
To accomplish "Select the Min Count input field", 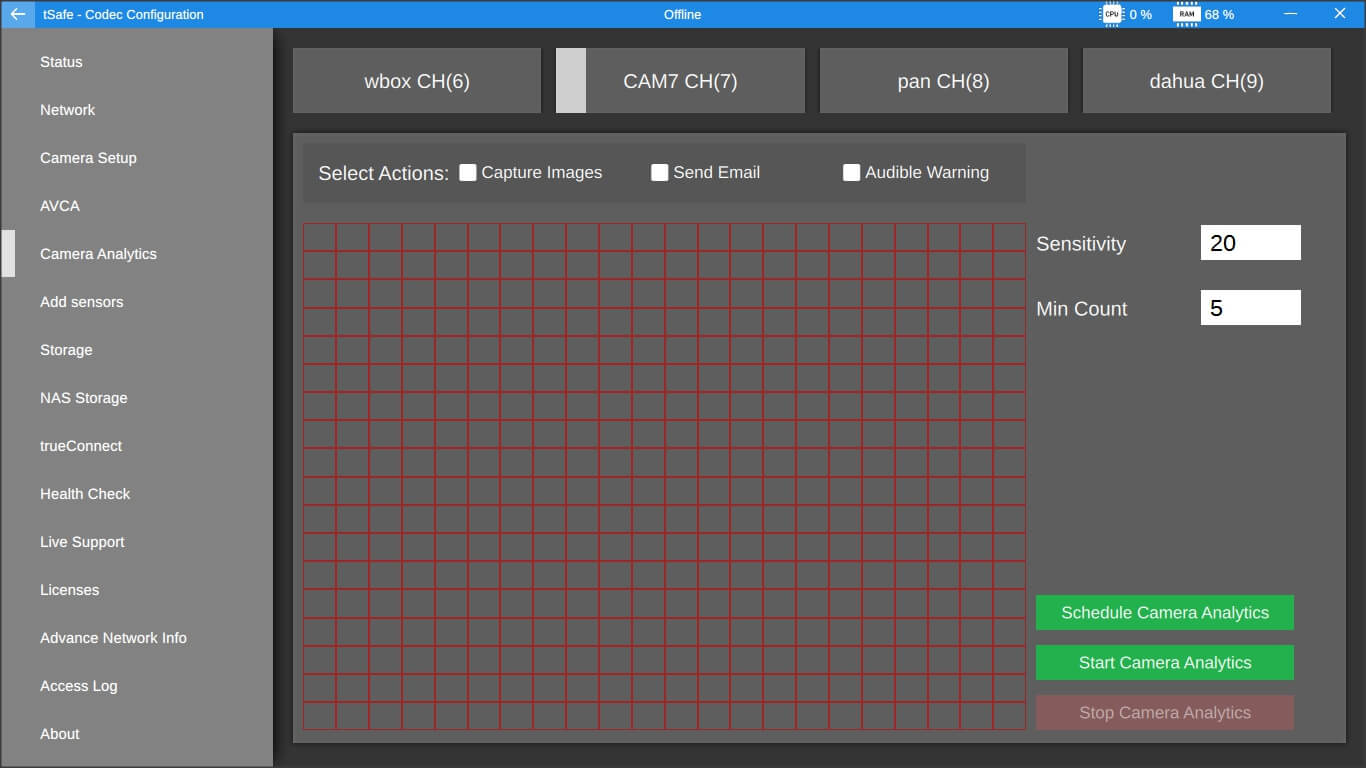I will (1250, 307).
